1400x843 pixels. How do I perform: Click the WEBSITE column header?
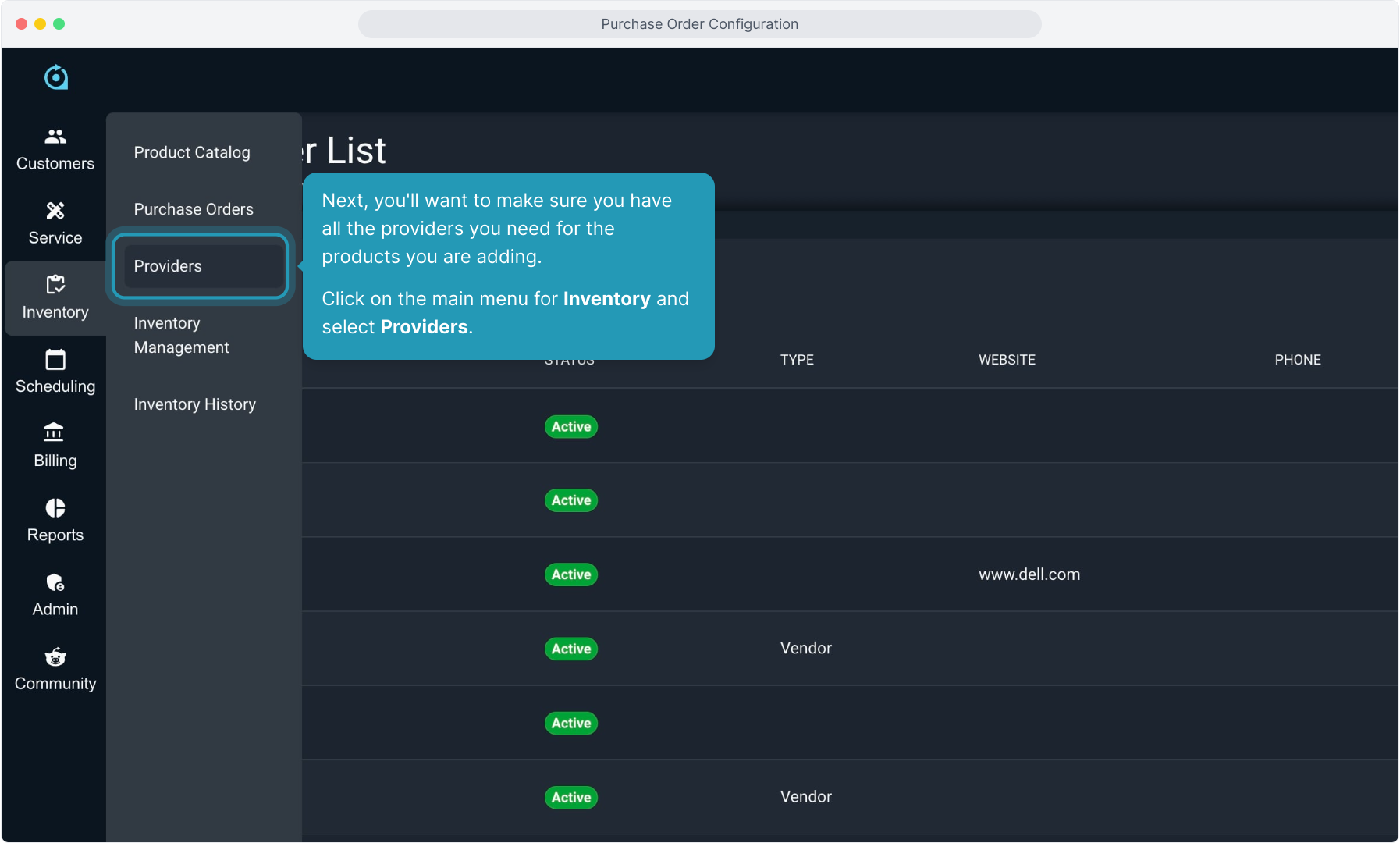coord(1007,360)
